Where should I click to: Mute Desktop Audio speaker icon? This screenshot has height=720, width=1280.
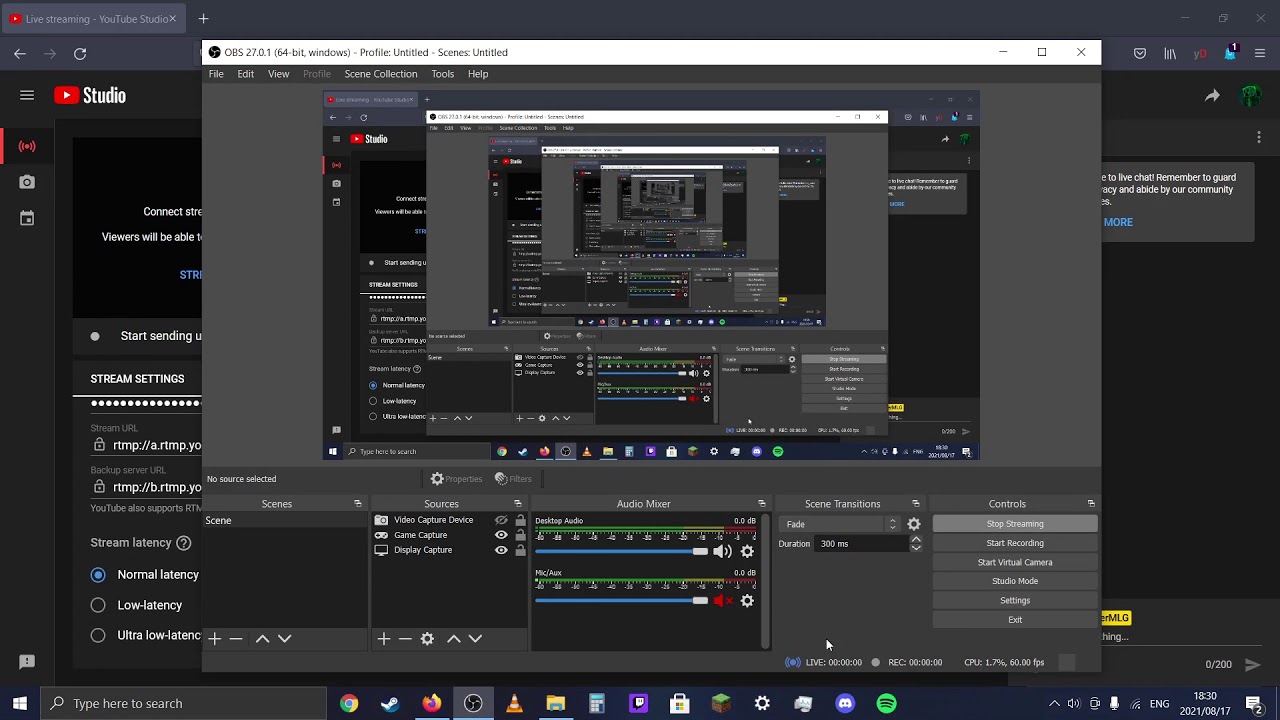click(x=722, y=551)
